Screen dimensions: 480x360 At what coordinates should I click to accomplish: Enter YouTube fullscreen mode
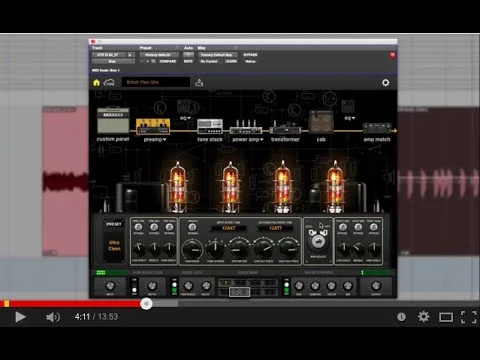[468, 317]
